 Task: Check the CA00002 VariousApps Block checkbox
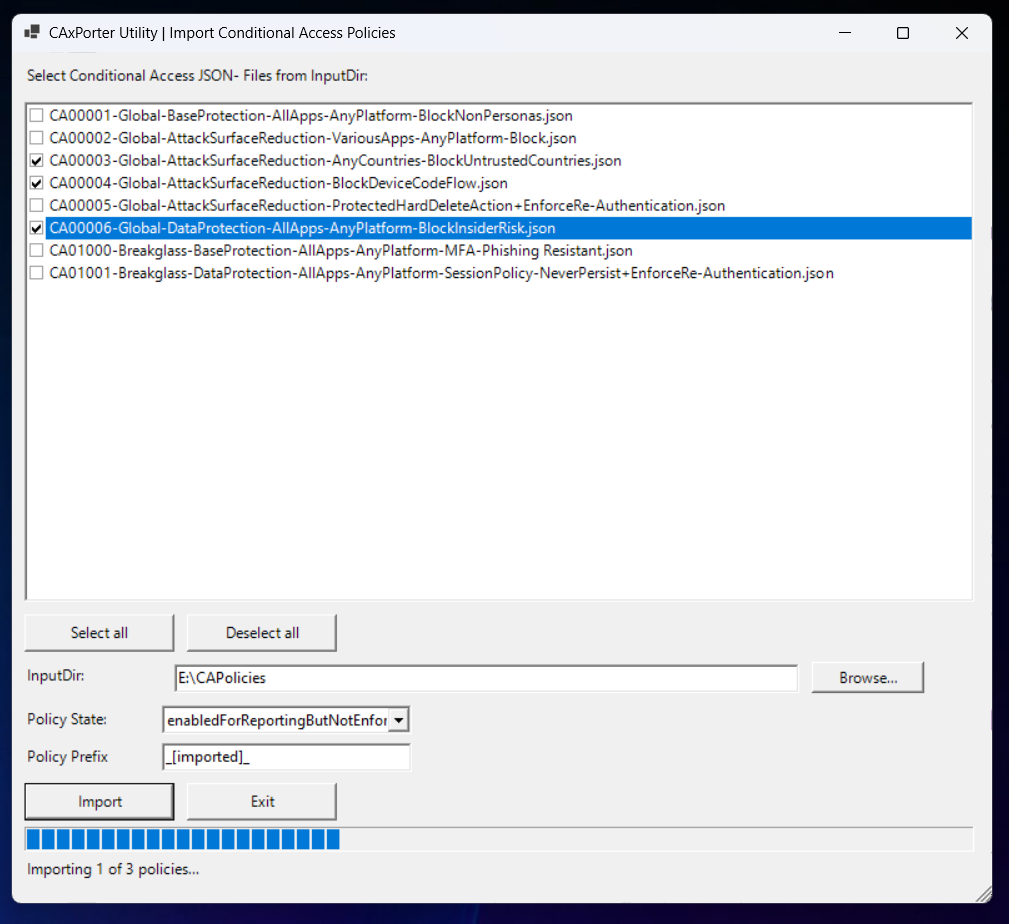37,138
